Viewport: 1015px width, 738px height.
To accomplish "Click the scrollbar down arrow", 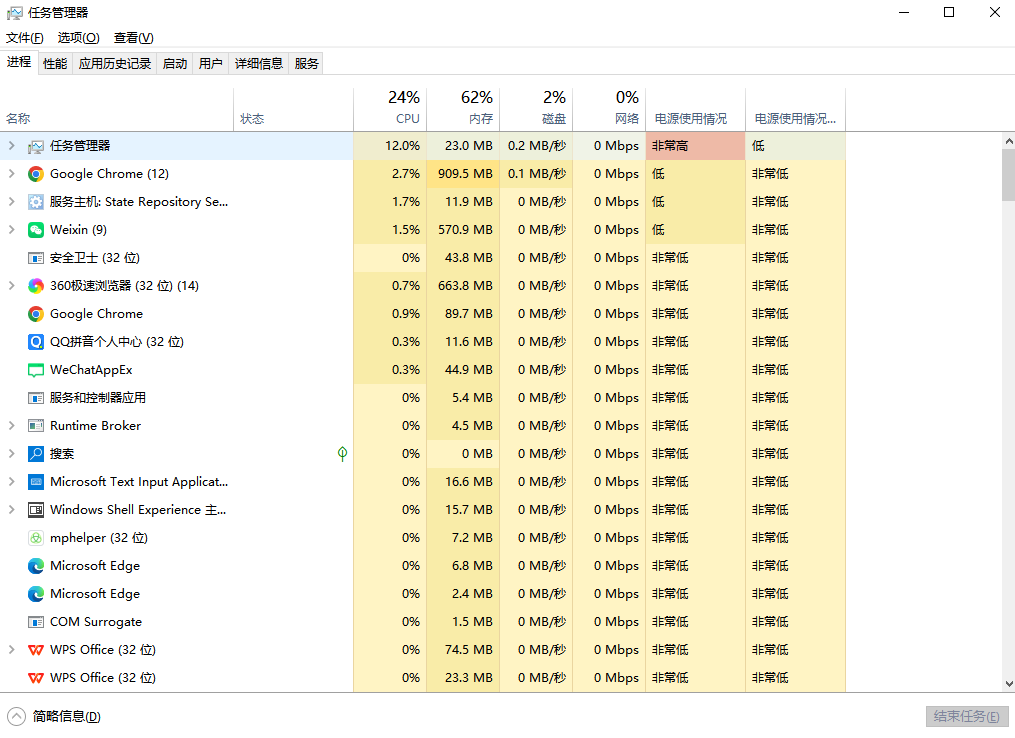I will pos(1009,684).
